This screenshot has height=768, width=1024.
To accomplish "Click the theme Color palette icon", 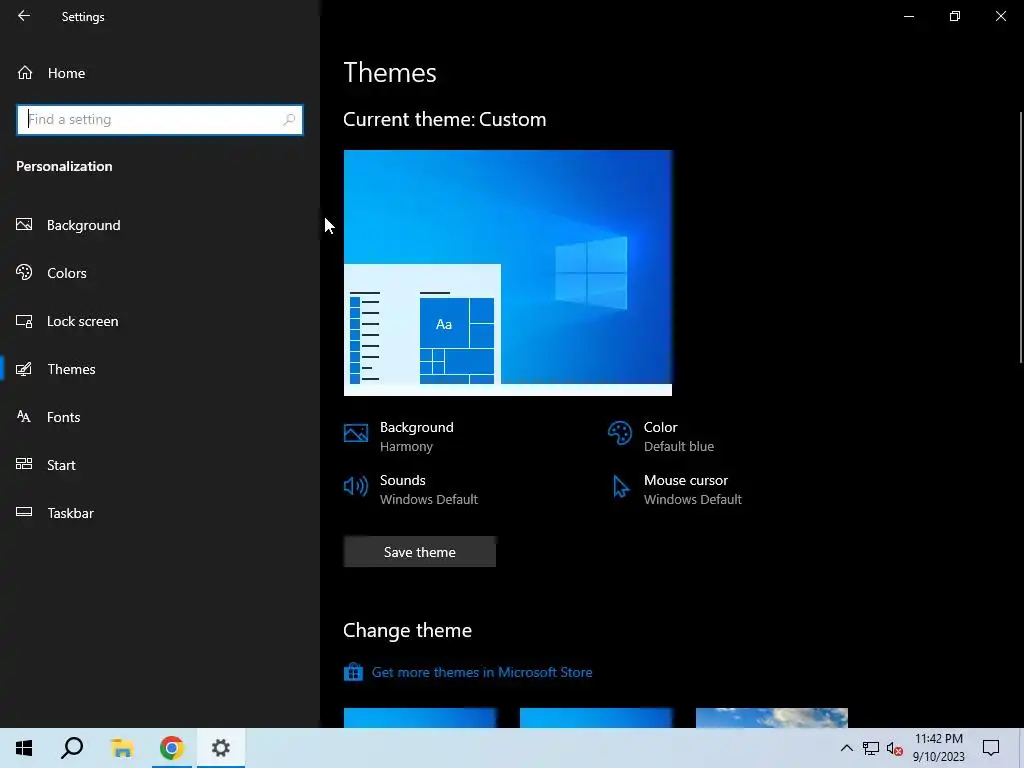I will tap(620, 433).
